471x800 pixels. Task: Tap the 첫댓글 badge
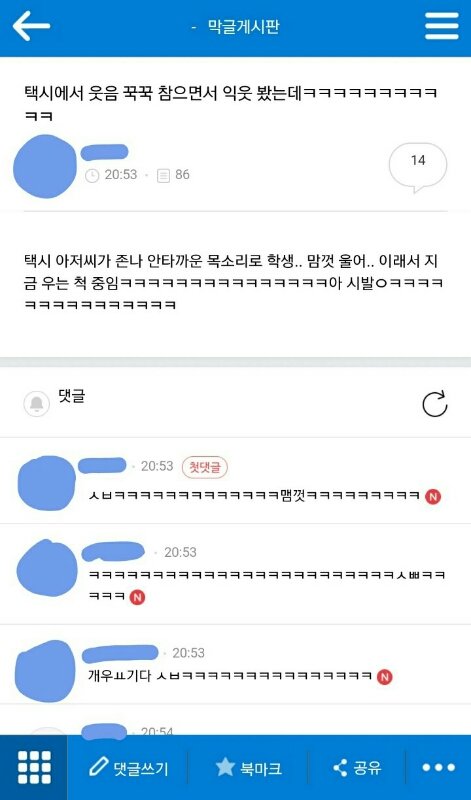205,467
